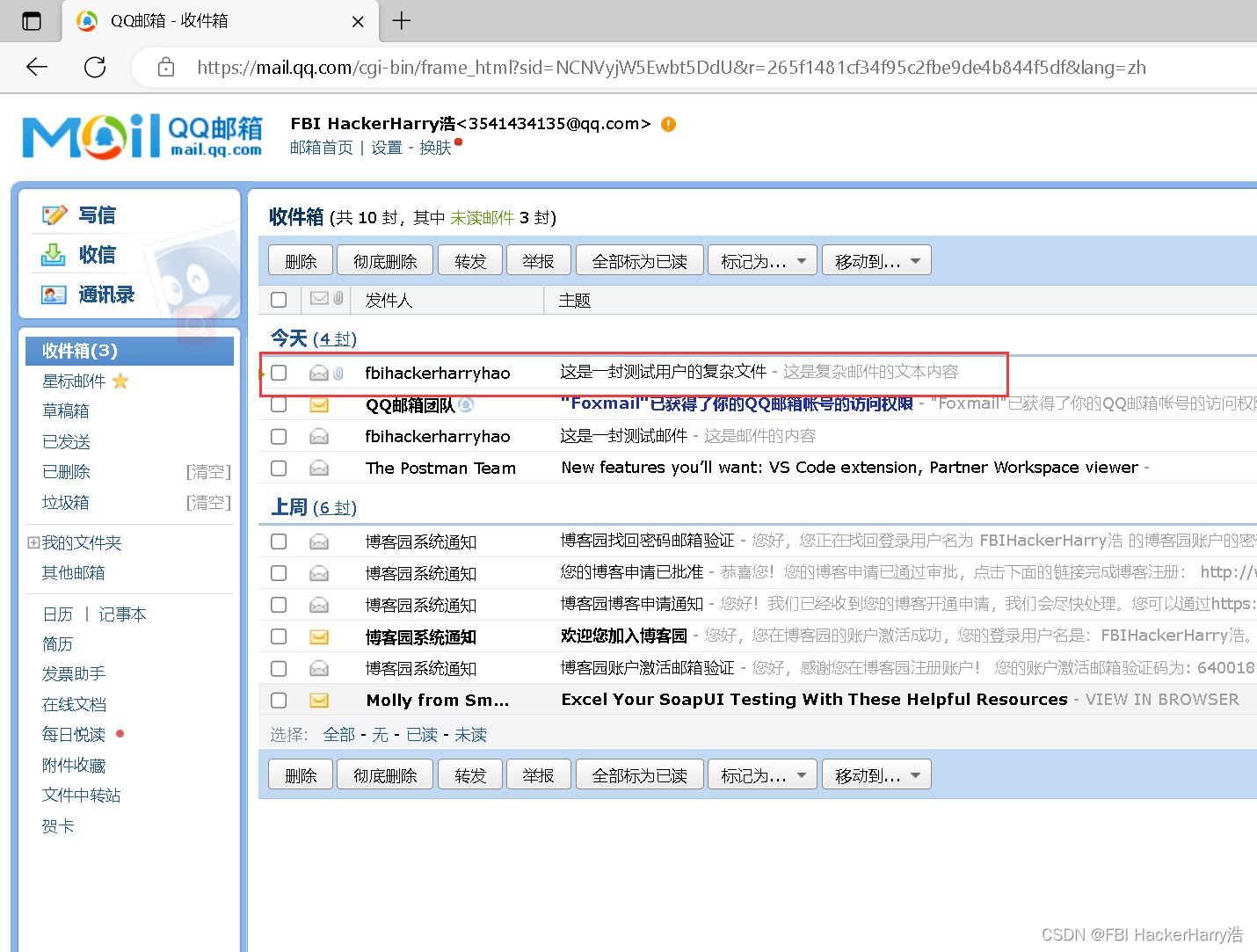Image resolution: width=1257 pixels, height=952 pixels.
Task: Click the 收信 receive mail icon
Action: (x=54, y=254)
